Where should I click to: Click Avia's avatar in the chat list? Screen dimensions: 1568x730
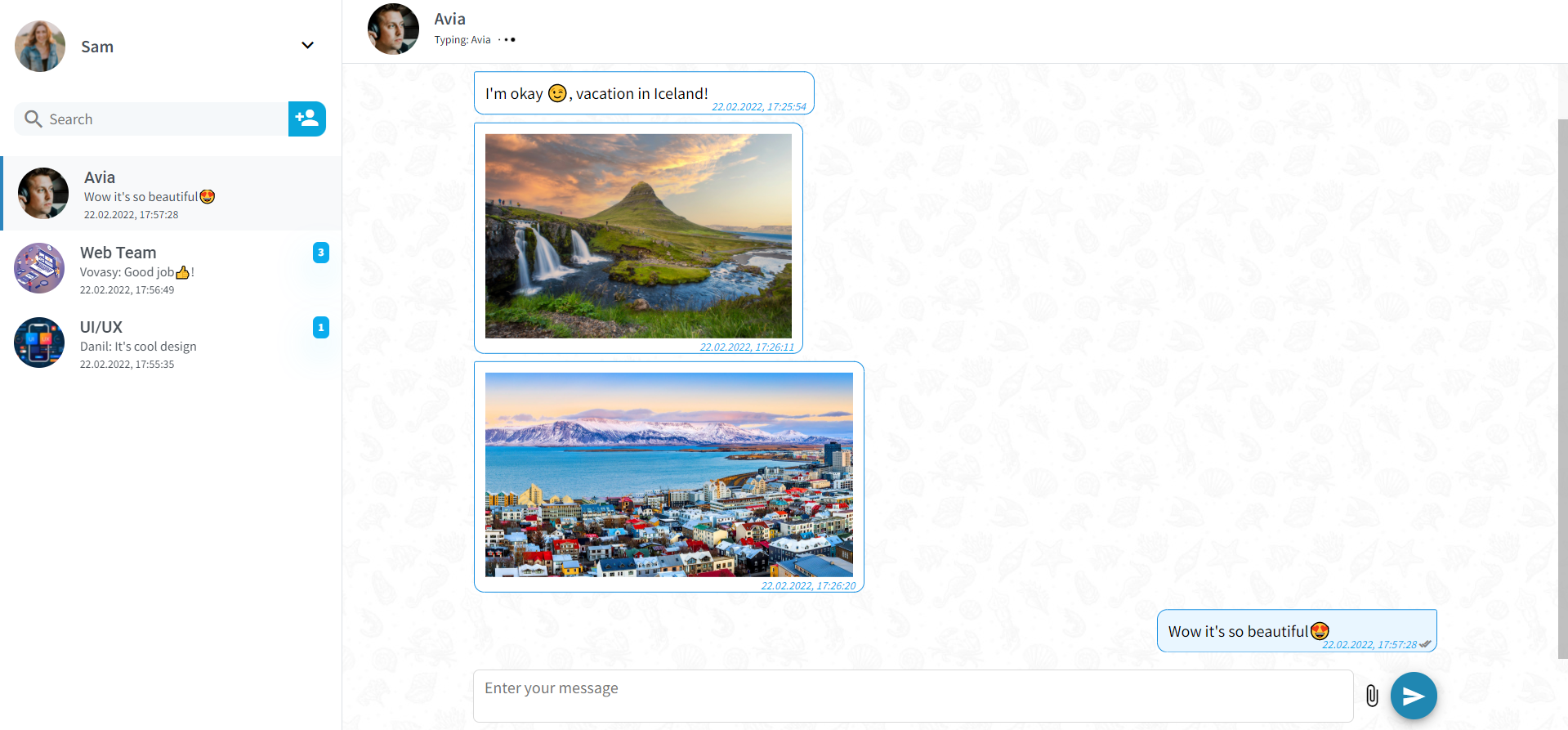(43, 194)
